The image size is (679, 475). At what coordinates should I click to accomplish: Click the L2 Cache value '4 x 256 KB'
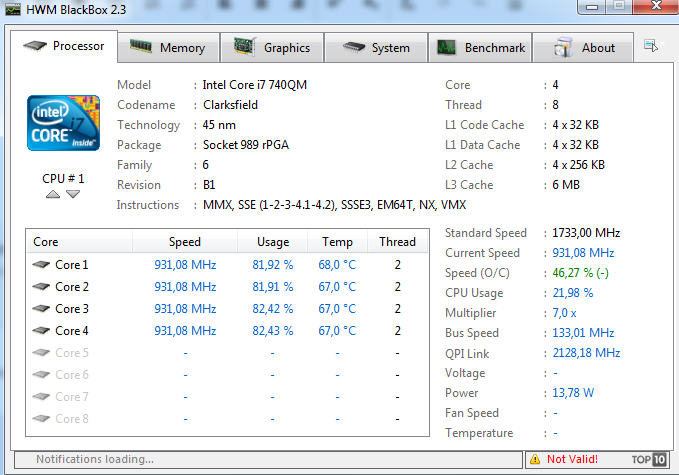[x=579, y=165]
